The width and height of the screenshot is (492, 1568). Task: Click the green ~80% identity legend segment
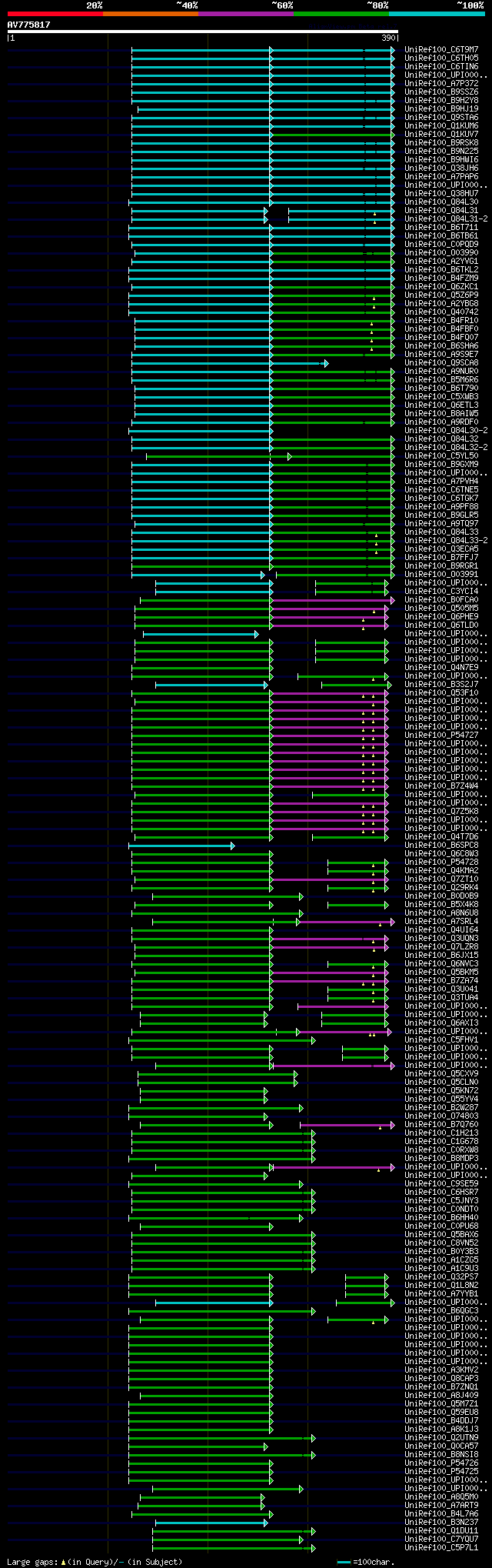[341, 14]
